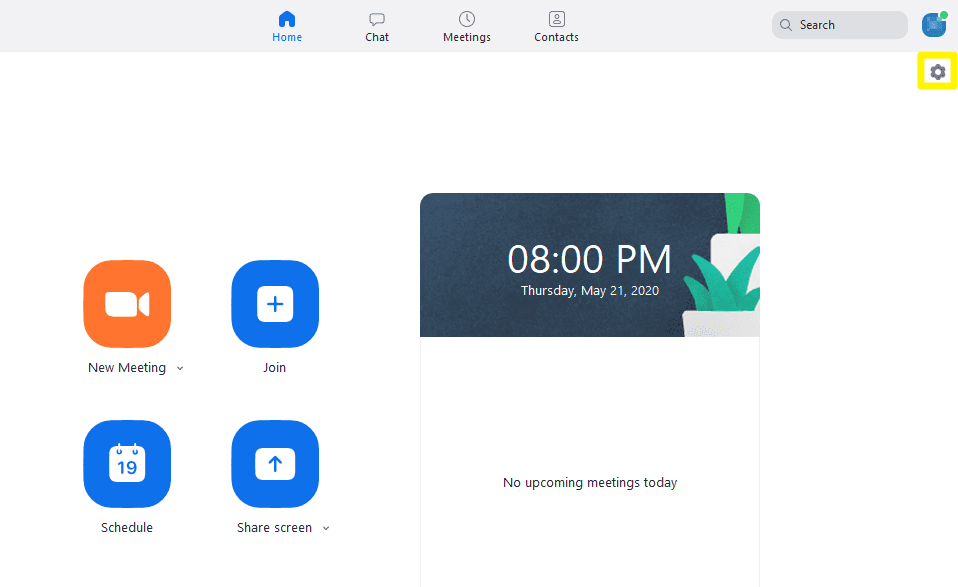
Task: Click the Join button label
Action: click(x=274, y=367)
